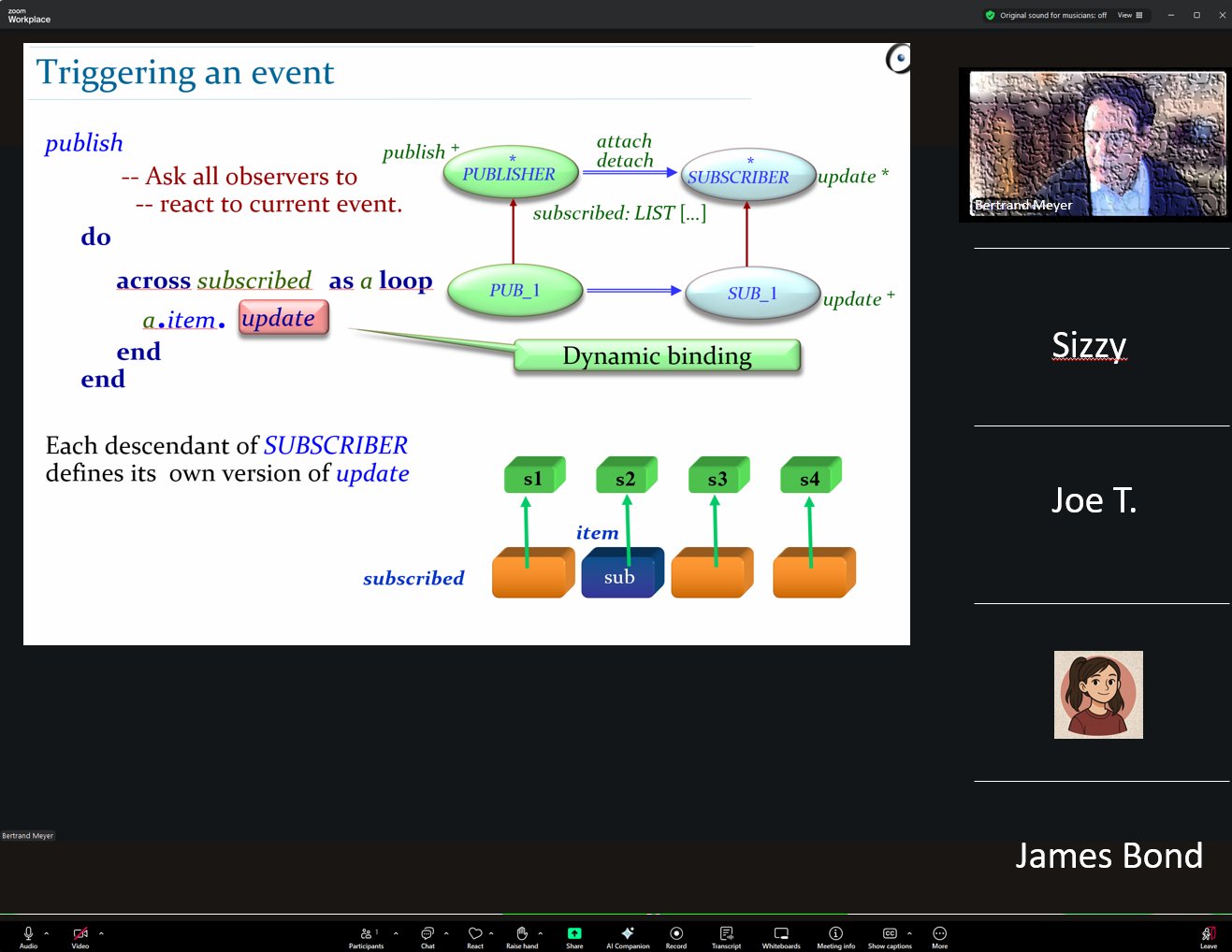
Task: Expand video options arrow beside Video
Action: tap(101, 933)
